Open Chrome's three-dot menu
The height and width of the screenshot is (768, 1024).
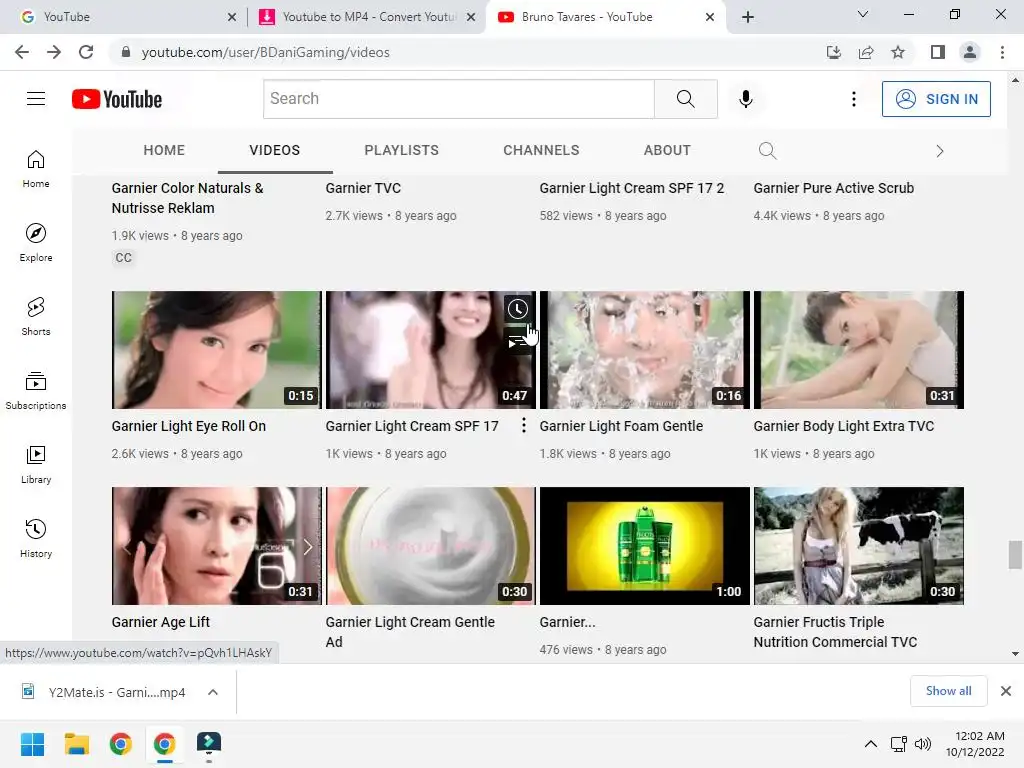(1002, 52)
